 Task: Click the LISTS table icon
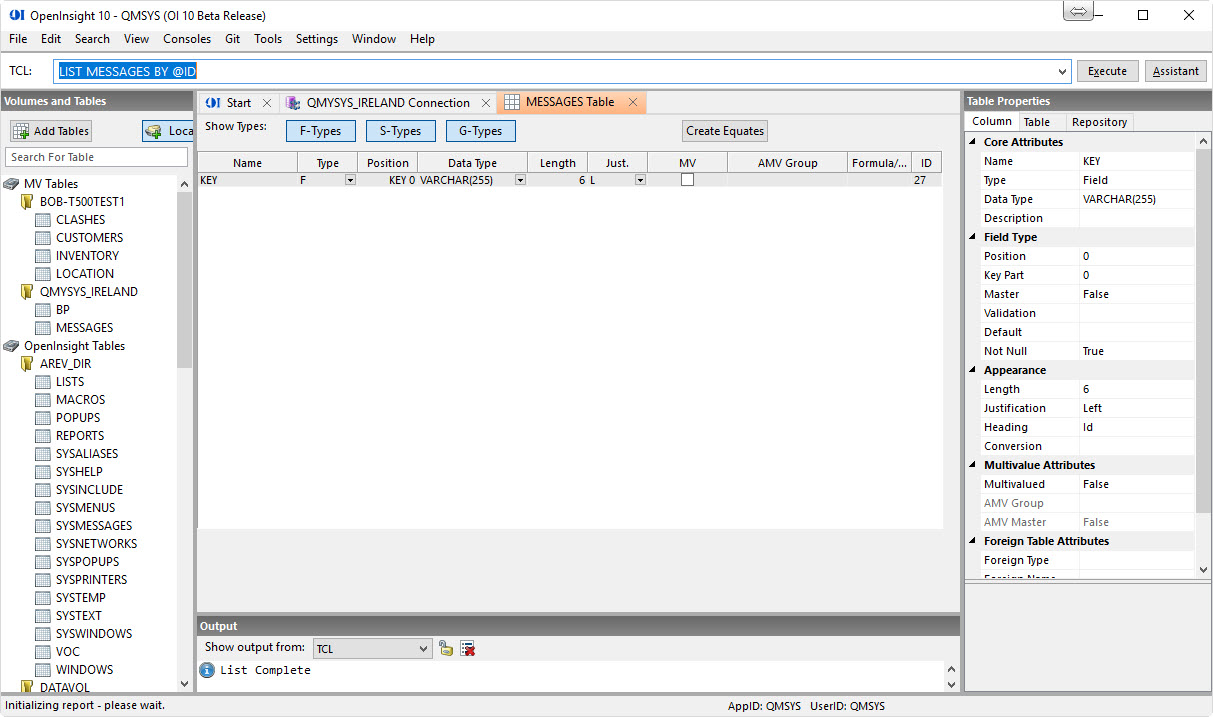coord(43,382)
